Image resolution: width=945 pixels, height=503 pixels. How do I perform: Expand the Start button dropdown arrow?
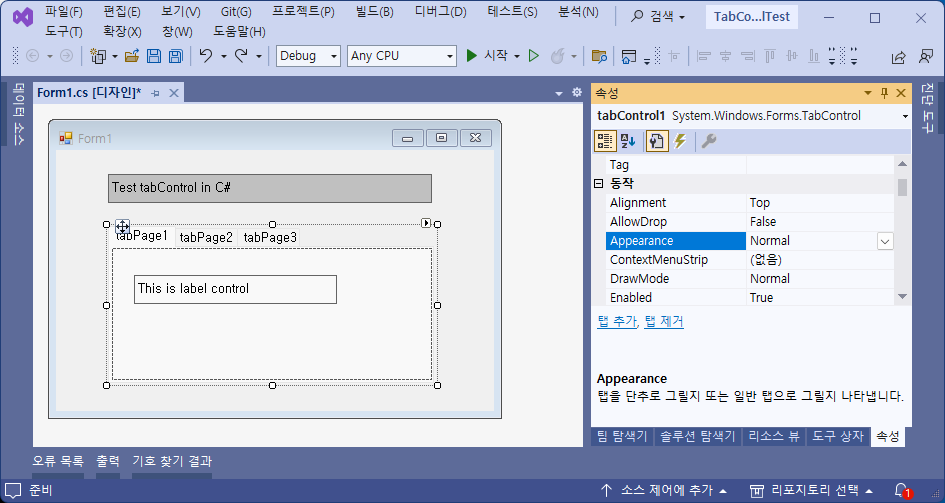[x=517, y=56]
